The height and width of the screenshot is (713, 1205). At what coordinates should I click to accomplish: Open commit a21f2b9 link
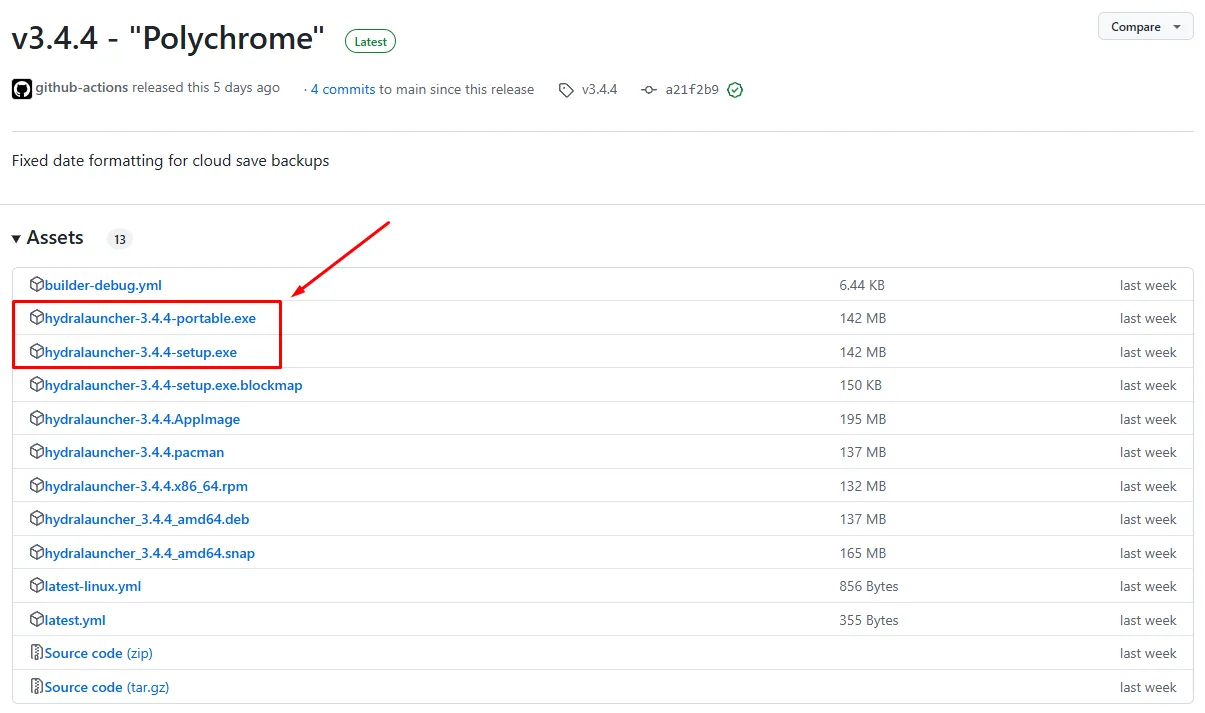[x=692, y=90]
